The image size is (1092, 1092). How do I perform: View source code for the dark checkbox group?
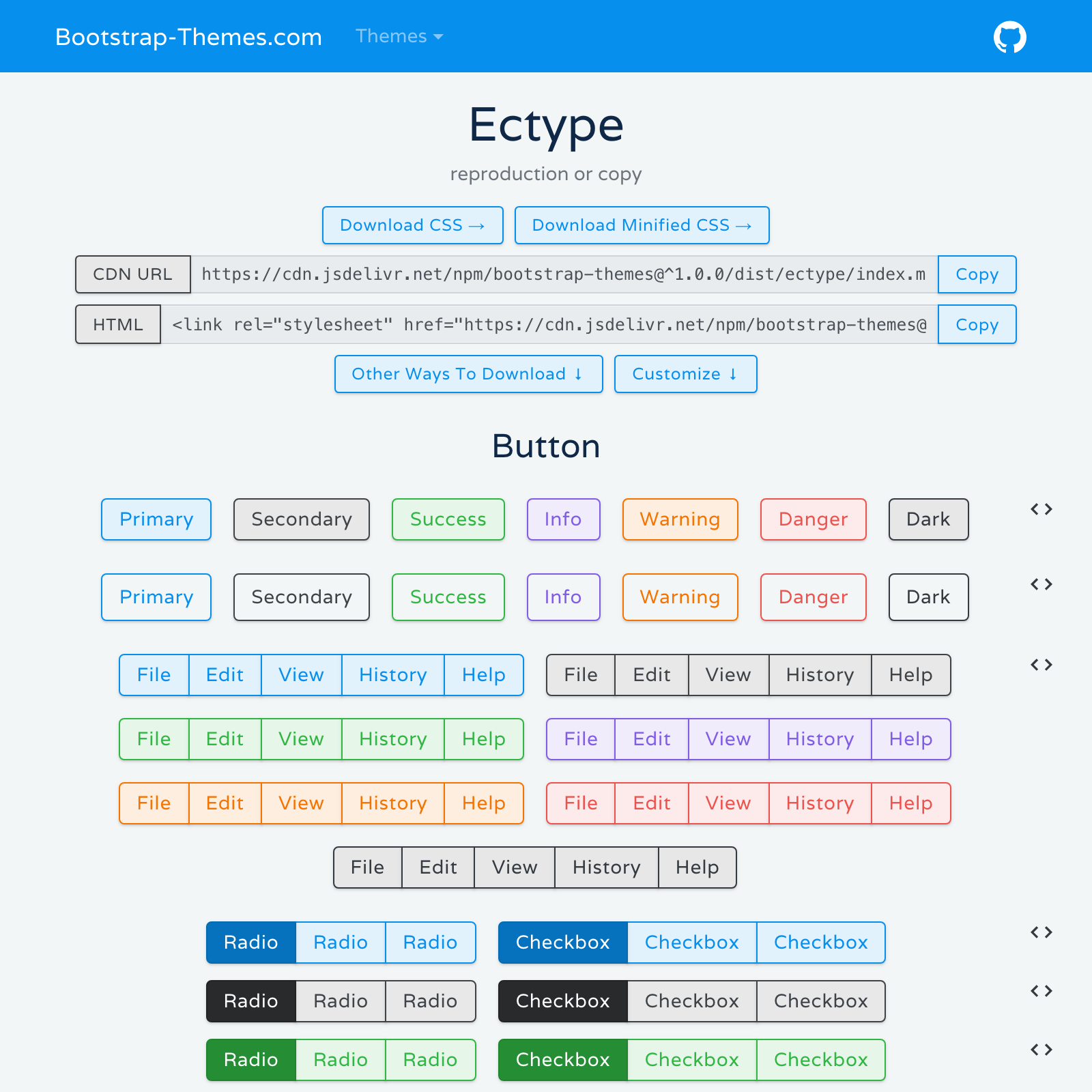click(1040, 991)
